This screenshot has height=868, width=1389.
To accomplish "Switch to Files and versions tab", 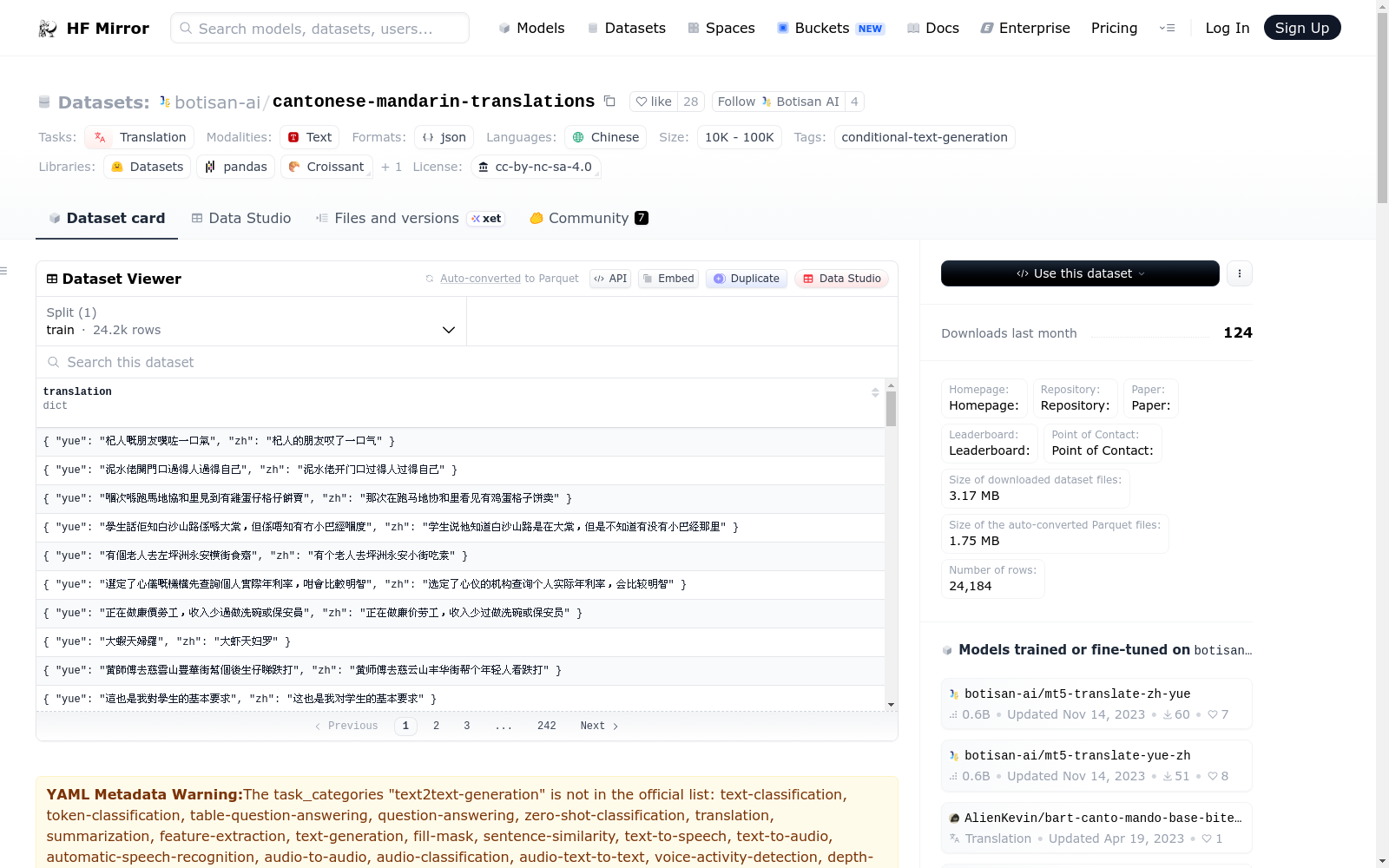I will click(x=411, y=218).
